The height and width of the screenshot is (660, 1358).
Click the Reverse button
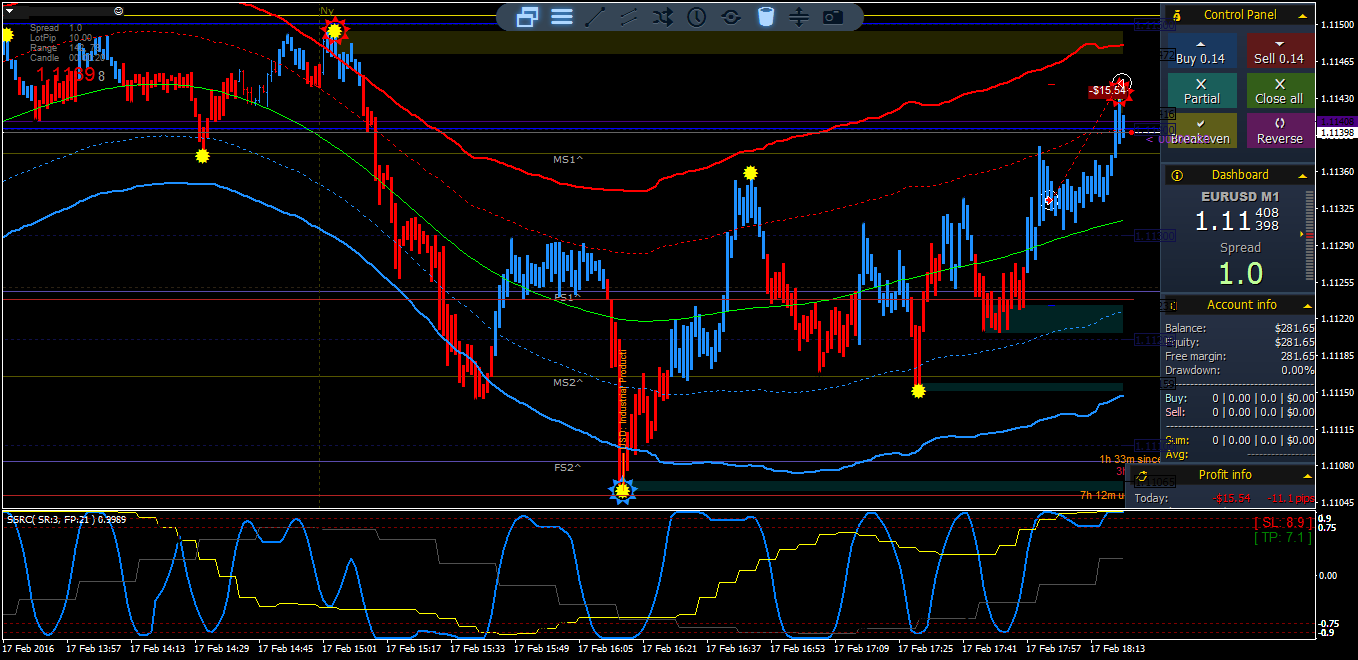click(x=1279, y=131)
